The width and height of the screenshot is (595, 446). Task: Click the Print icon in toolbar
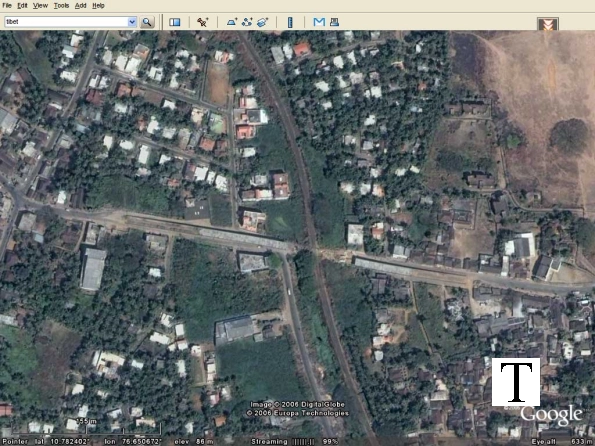click(x=334, y=22)
